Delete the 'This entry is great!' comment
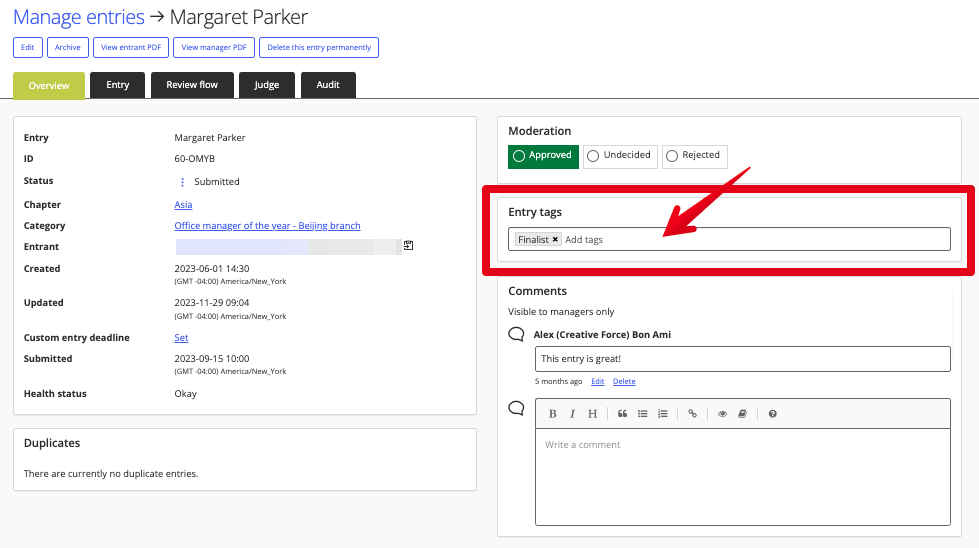Viewport: 979px width, 548px height. [624, 381]
